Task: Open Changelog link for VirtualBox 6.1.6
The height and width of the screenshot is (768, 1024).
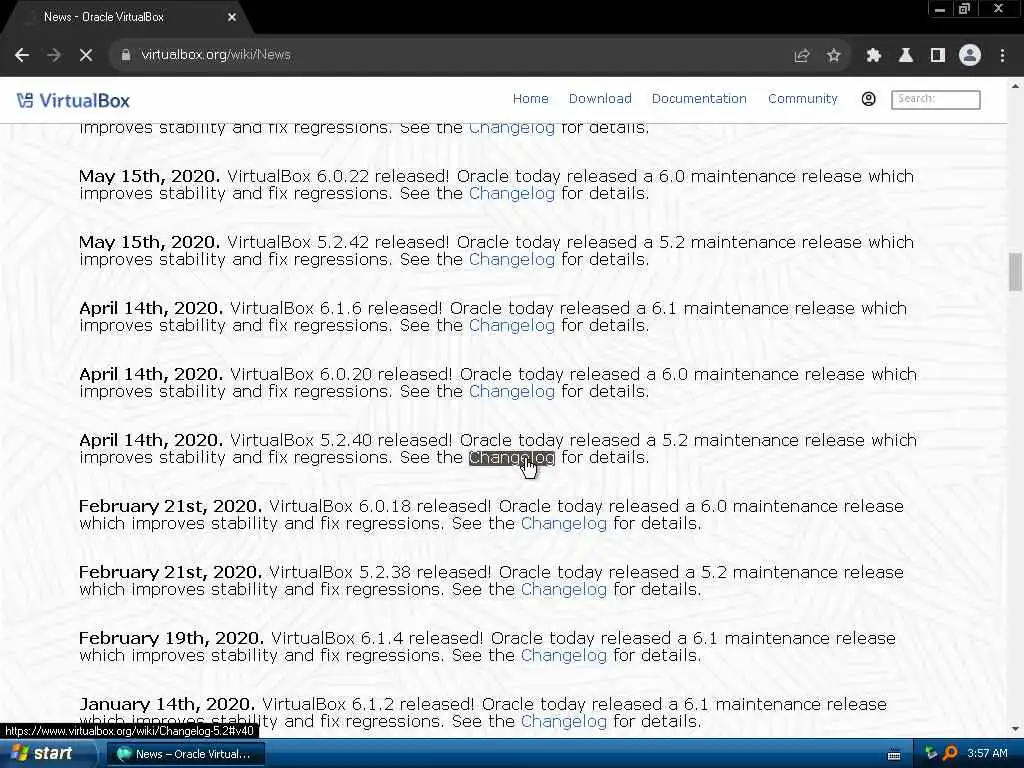Action: click(x=511, y=326)
